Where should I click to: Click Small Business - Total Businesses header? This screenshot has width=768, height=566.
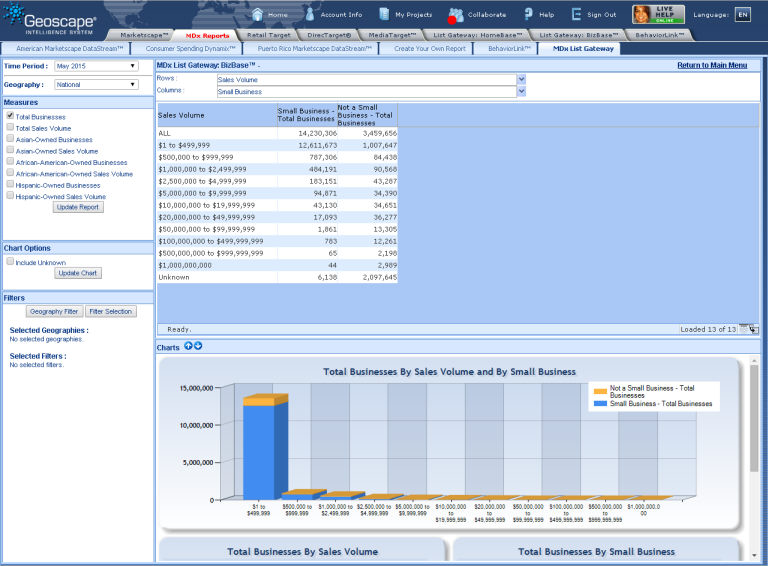pos(306,115)
